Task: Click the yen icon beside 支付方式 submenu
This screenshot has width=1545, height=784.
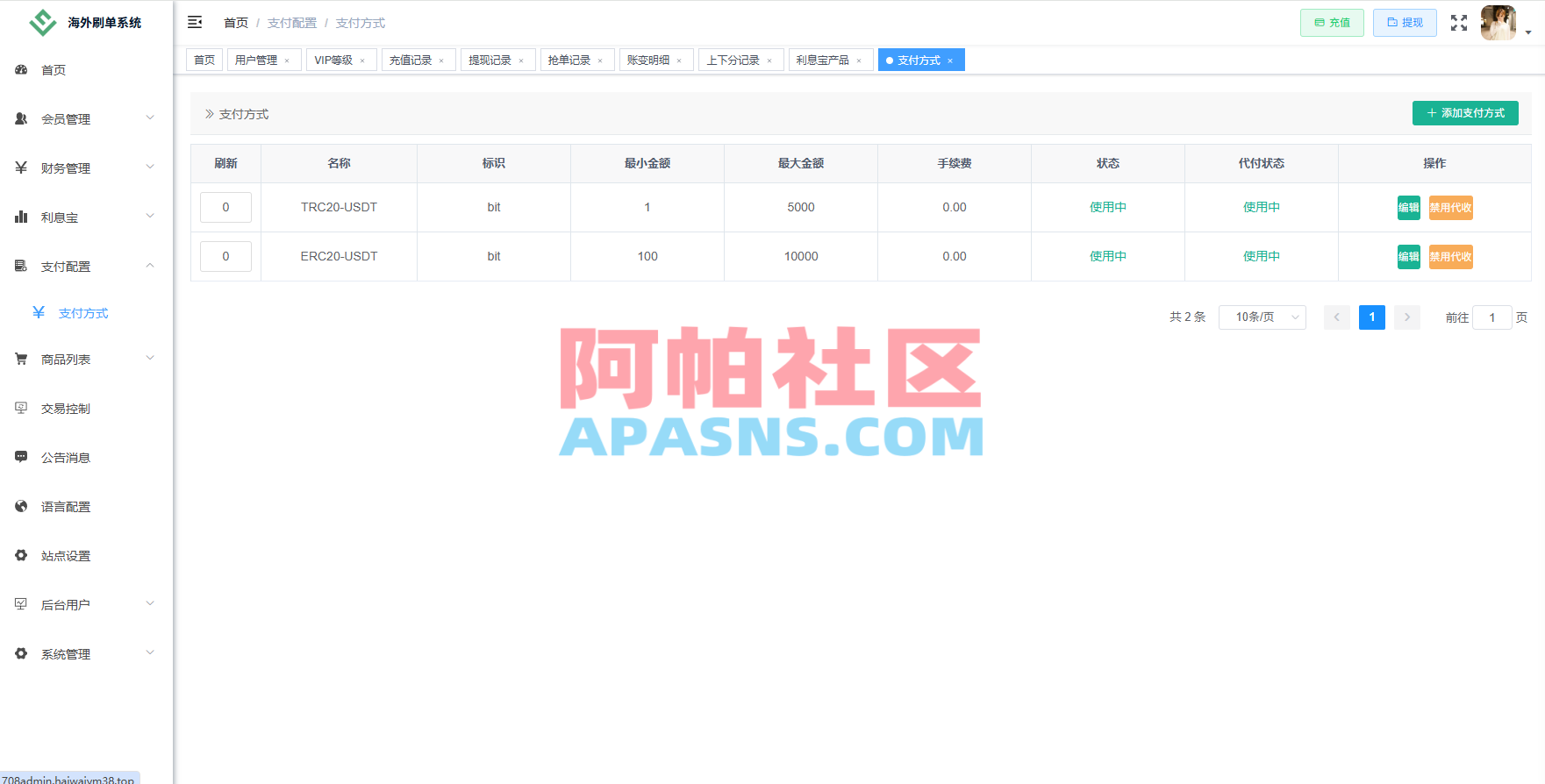Action: [x=39, y=312]
